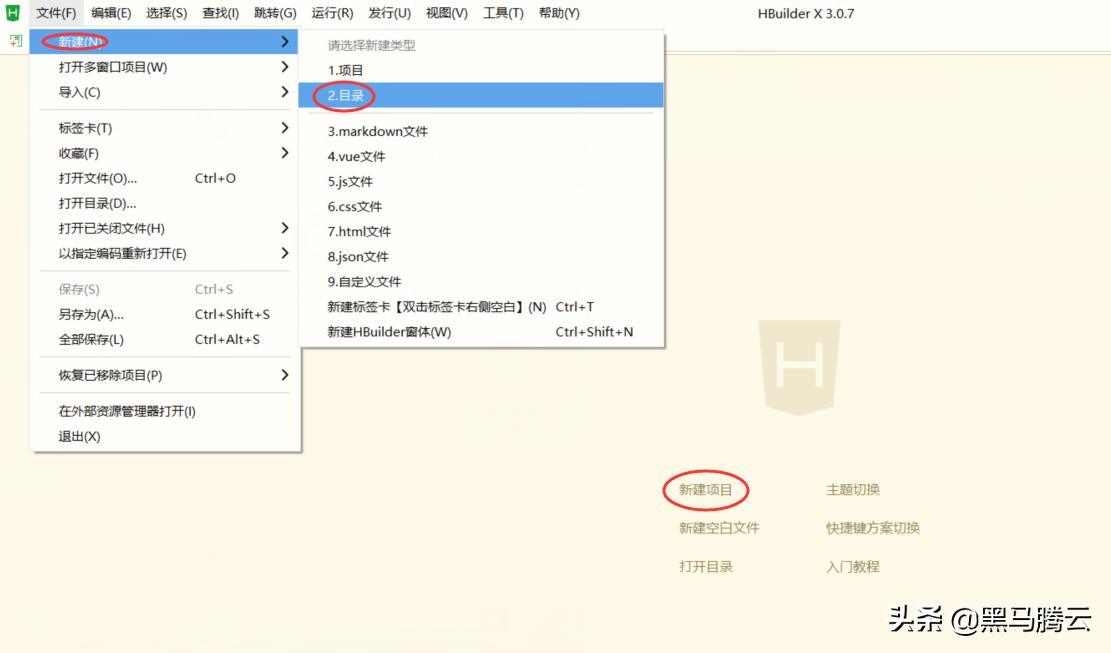Open the 编辑(E) menu
This screenshot has height=653, width=1111.
[x=111, y=13]
